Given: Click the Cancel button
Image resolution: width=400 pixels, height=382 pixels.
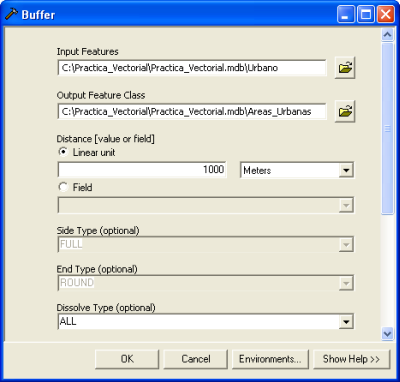Looking at the screenshot, I should [196, 359].
